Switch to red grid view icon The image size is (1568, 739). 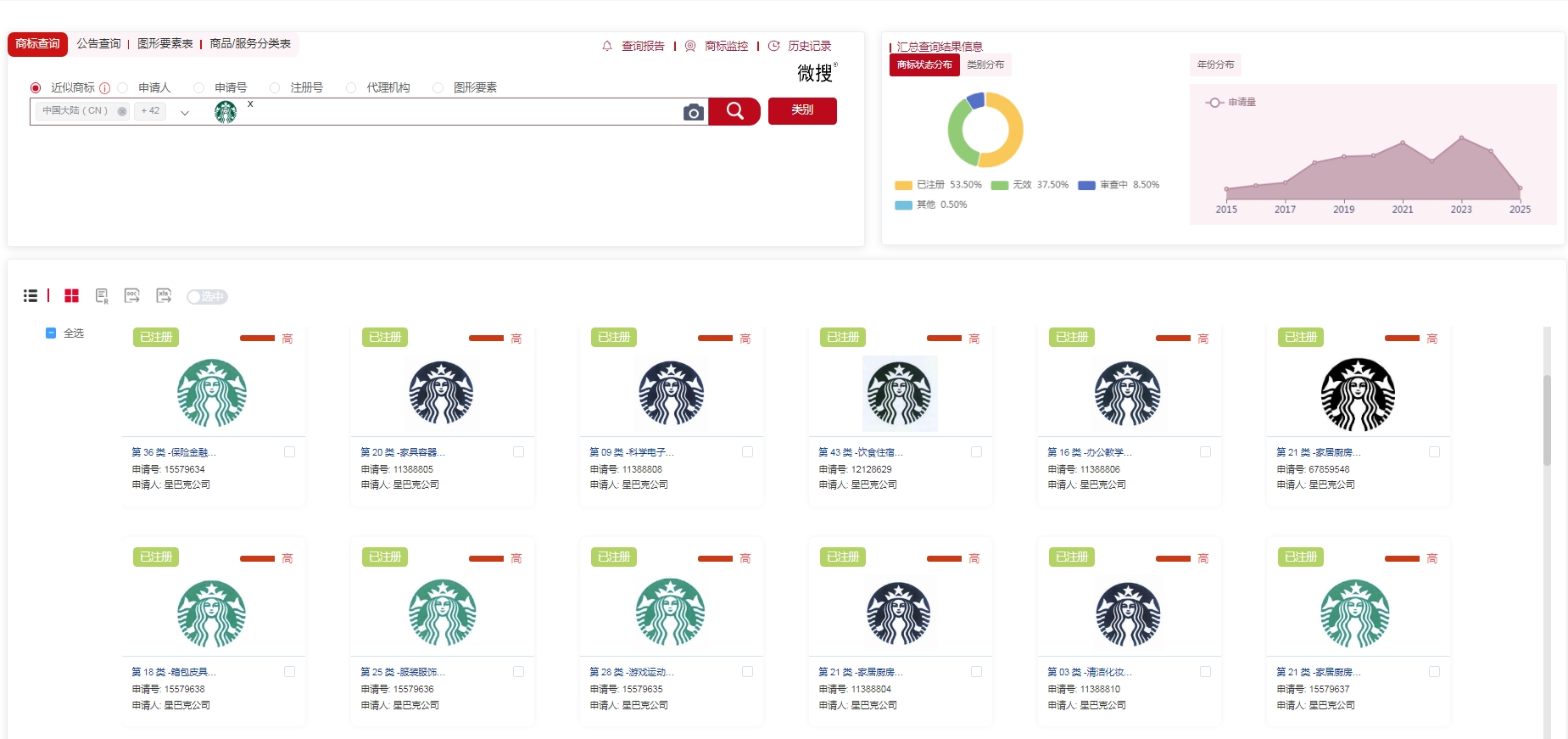pyautogui.click(x=72, y=295)
